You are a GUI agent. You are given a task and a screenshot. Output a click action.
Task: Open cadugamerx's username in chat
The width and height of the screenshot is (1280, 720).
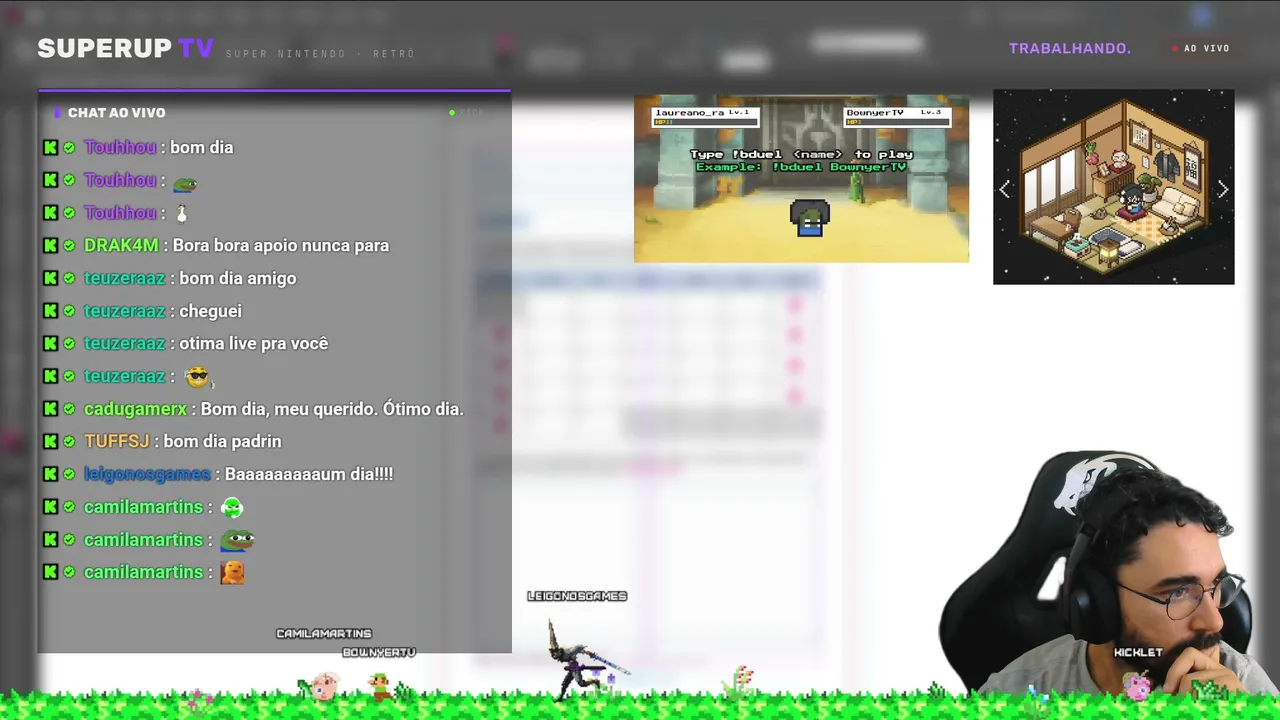(135, 409)
